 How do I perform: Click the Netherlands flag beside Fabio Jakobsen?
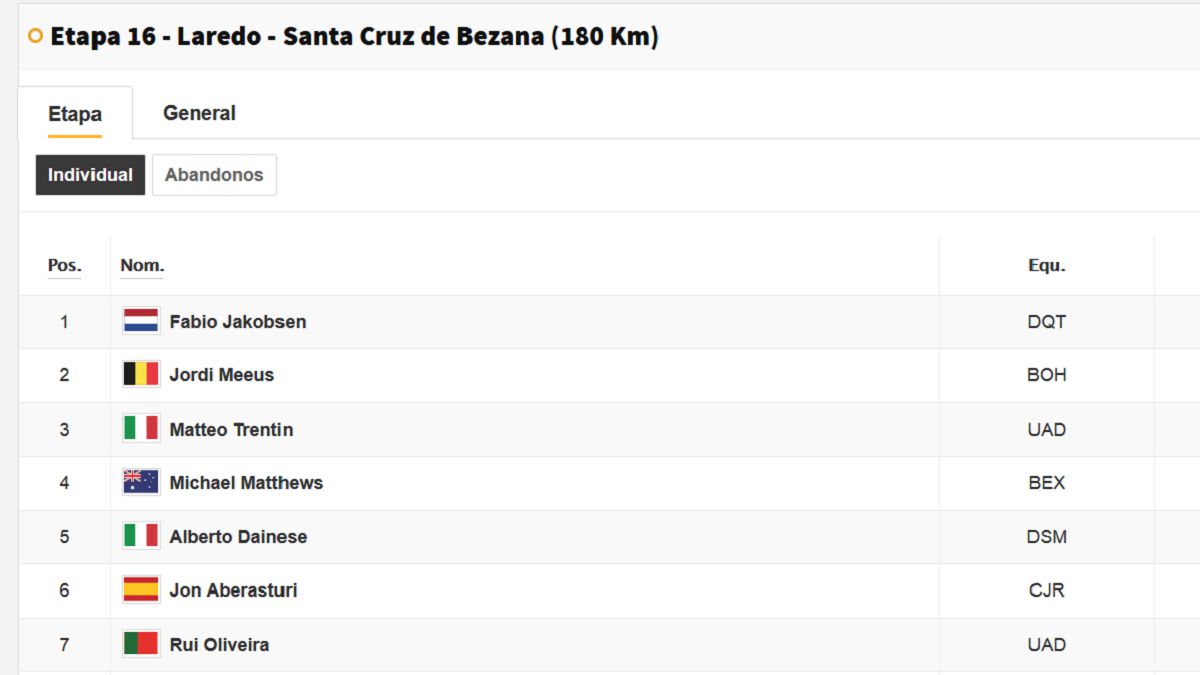point(141,321)
